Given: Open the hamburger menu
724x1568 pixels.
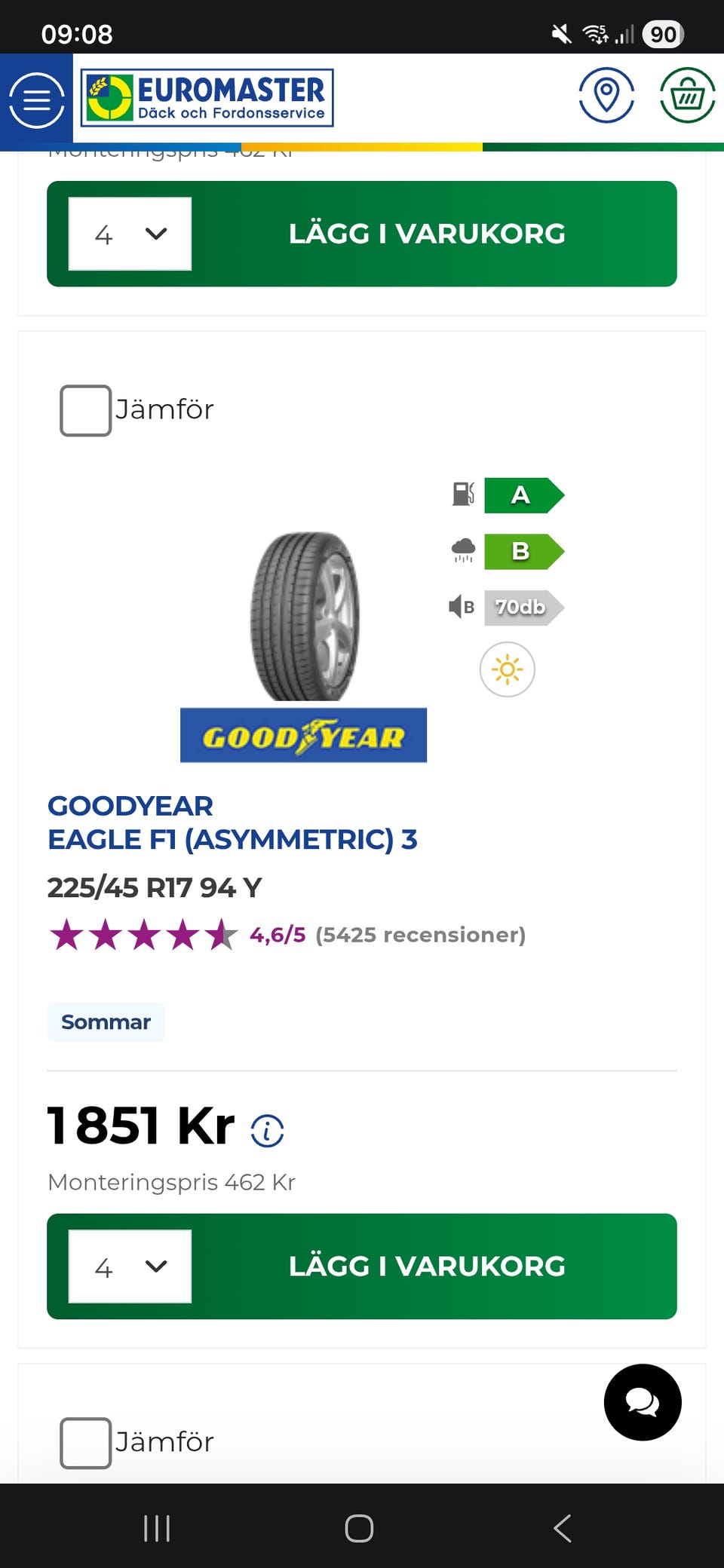Looking at the screenshot, I should (36, 100).
